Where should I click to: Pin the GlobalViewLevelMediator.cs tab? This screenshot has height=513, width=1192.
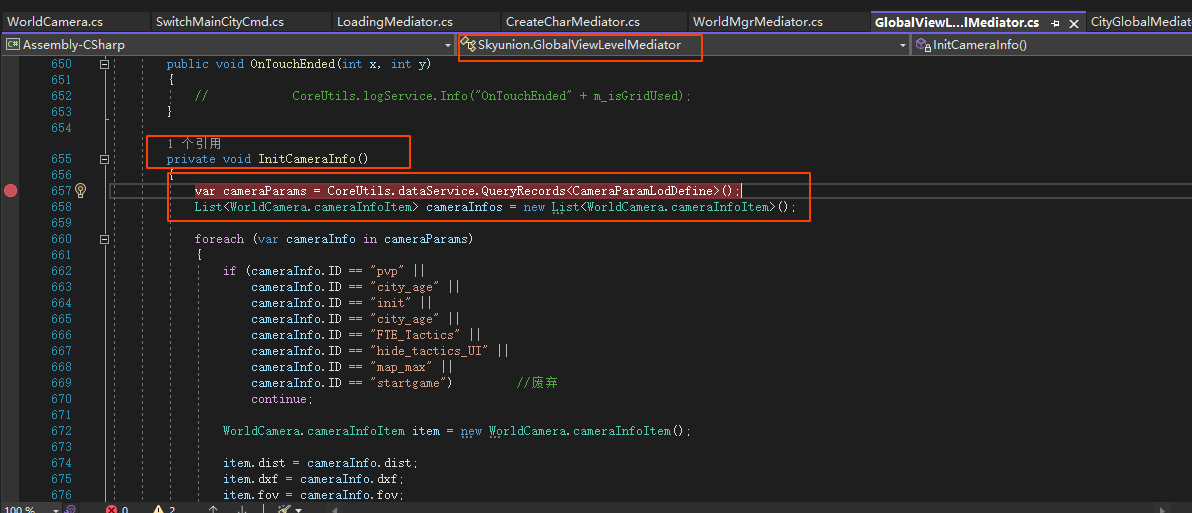click(x=1056, y=22)
